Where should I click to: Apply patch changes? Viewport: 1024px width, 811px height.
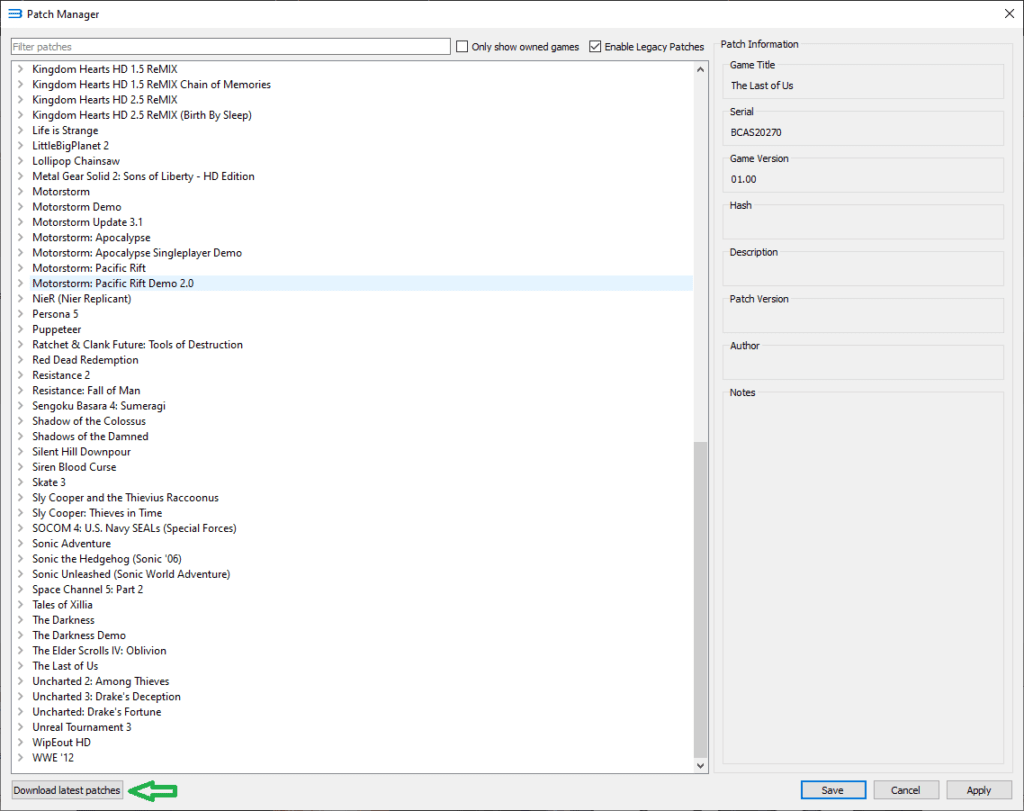(x=978, y=790)
